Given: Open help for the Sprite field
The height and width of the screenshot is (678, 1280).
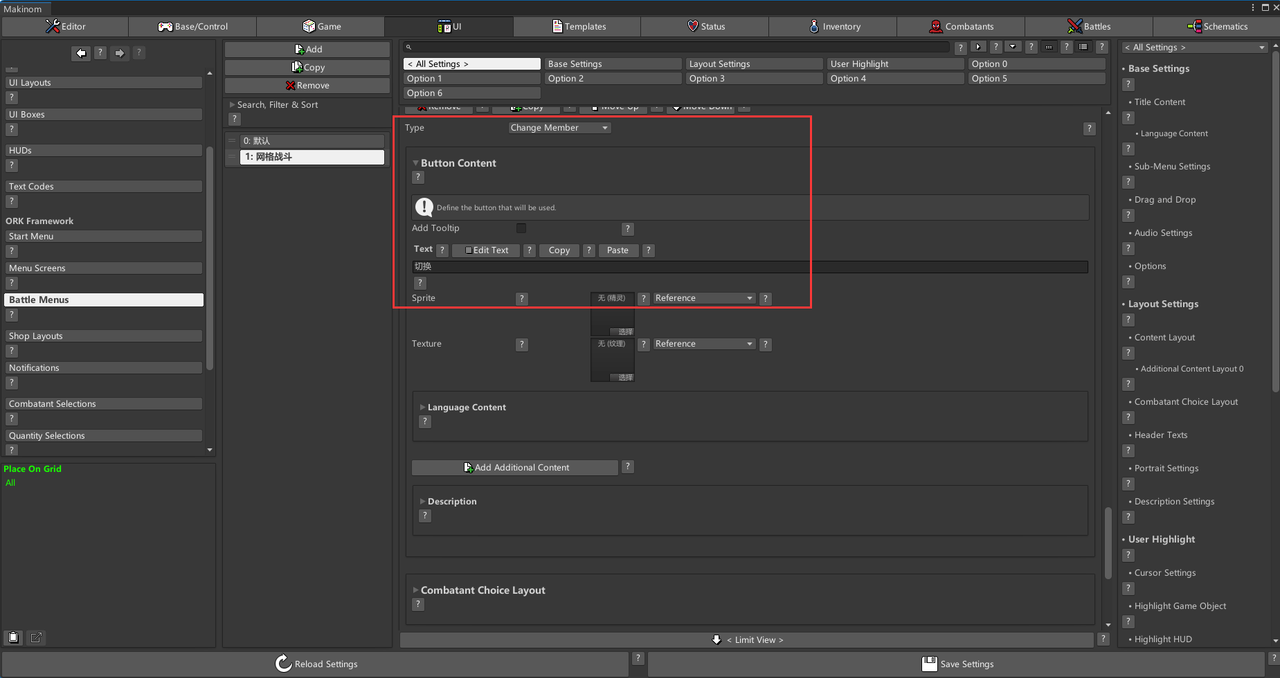Looking at the screenshot, I should point(522,299).
